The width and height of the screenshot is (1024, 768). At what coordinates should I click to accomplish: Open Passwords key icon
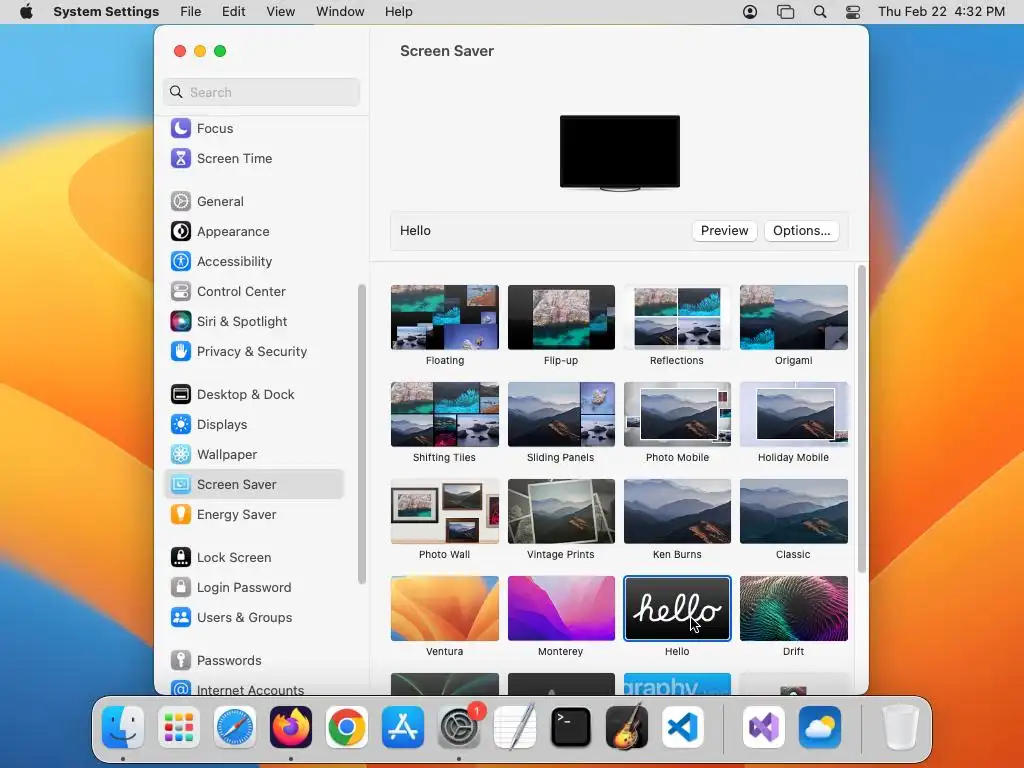[x=181, y=660]
